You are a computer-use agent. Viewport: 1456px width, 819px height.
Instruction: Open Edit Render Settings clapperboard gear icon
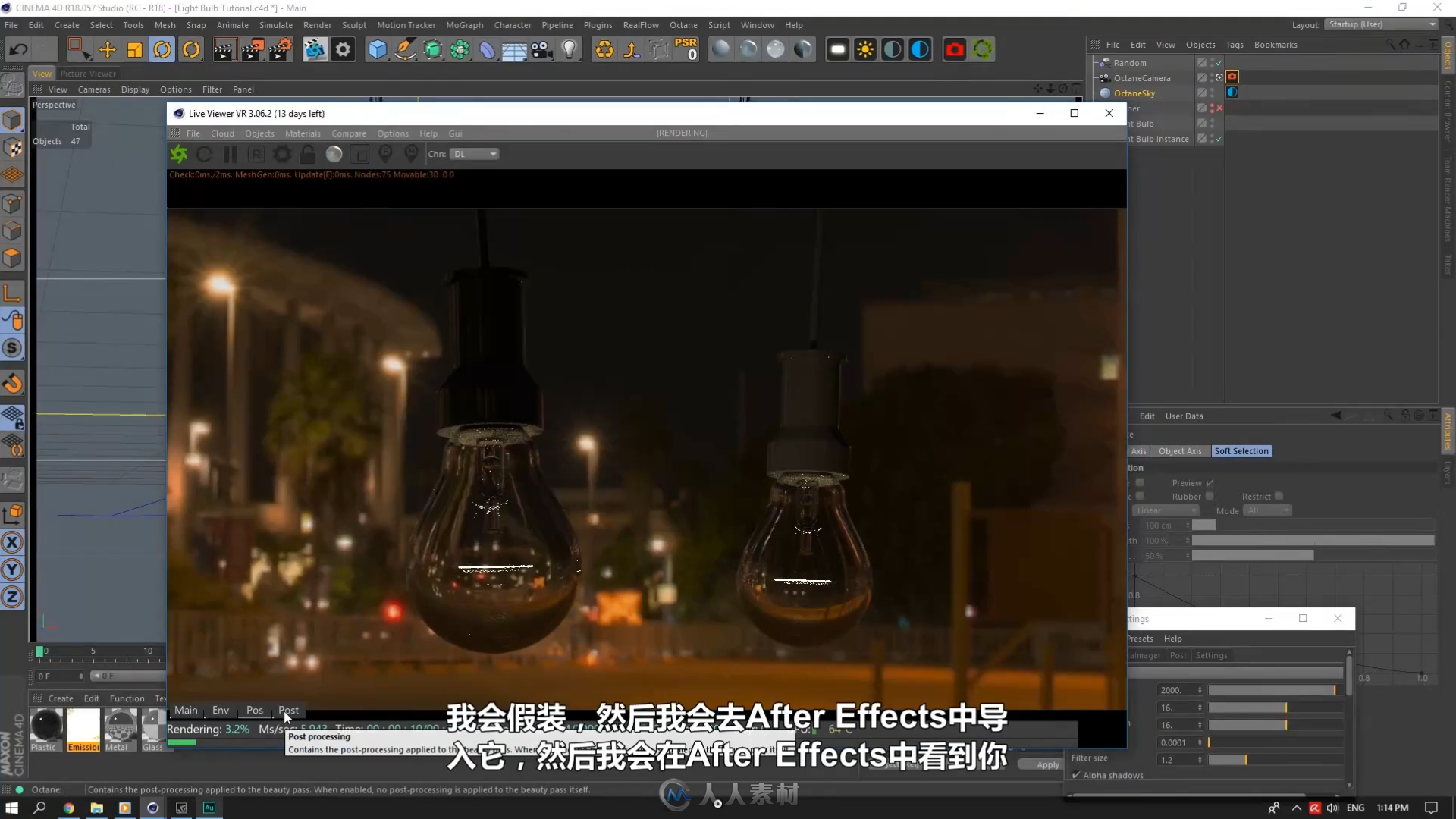pyautogui.click(x=280, y=50)
